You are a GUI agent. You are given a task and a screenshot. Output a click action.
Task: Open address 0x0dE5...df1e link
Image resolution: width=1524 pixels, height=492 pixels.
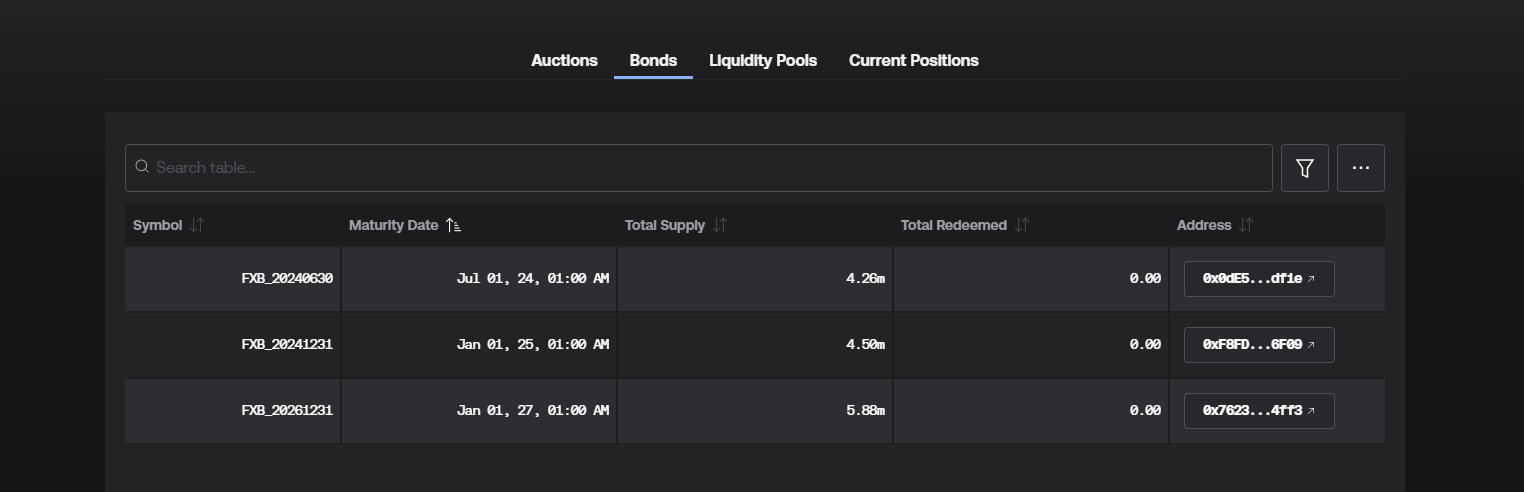click(x=1259, y=279)
